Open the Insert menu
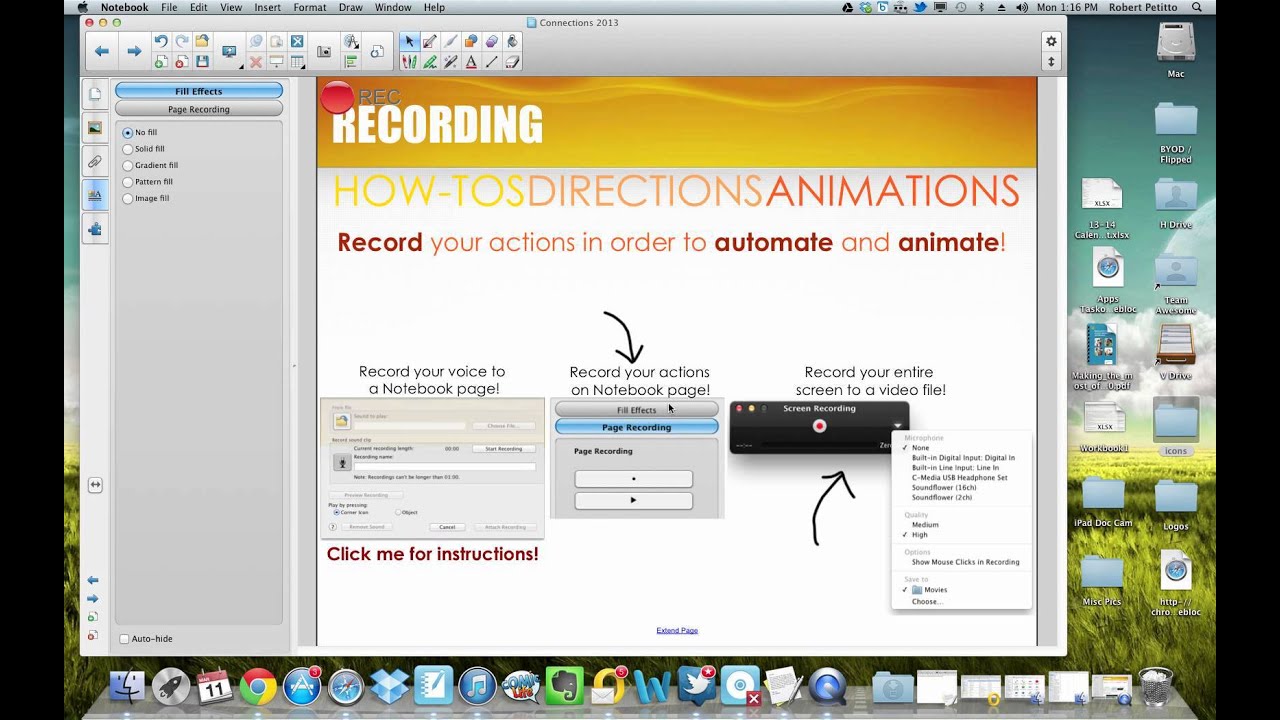Screen dimensions: 1280x720 click(x=268, y=7)
